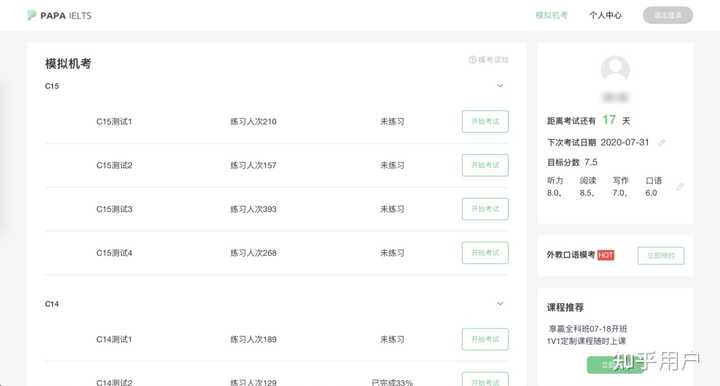Edit target score breakdown pencil icon

(680, 187)
